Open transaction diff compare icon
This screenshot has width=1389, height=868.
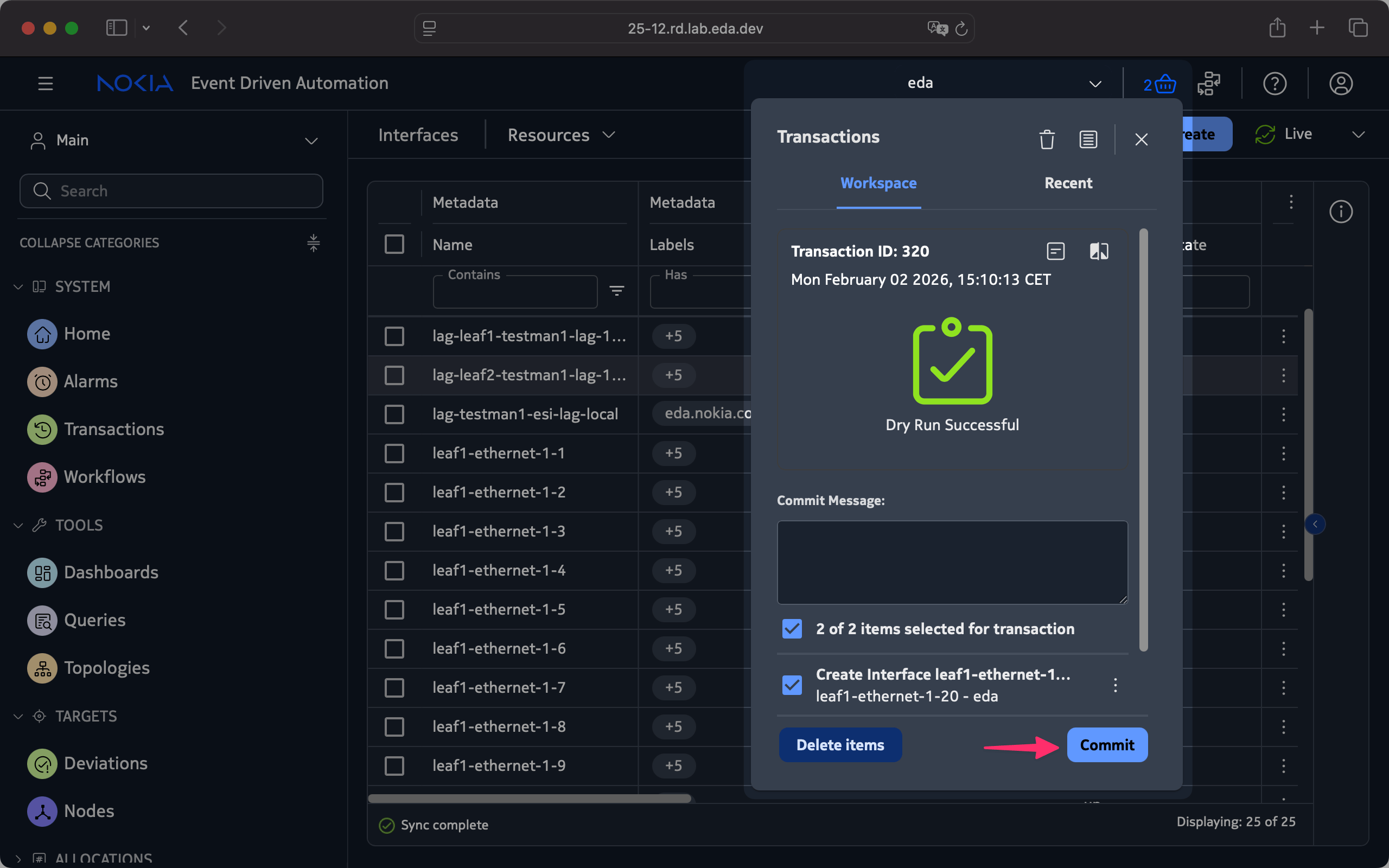pos(1099,251)
